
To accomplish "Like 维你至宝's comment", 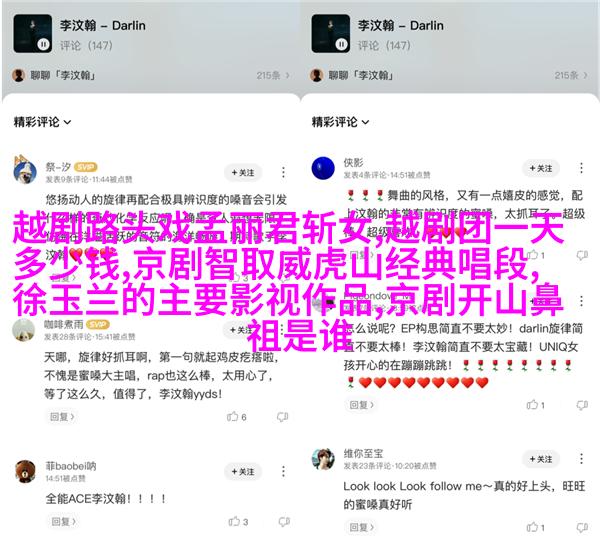I will (x=532, y=527).
